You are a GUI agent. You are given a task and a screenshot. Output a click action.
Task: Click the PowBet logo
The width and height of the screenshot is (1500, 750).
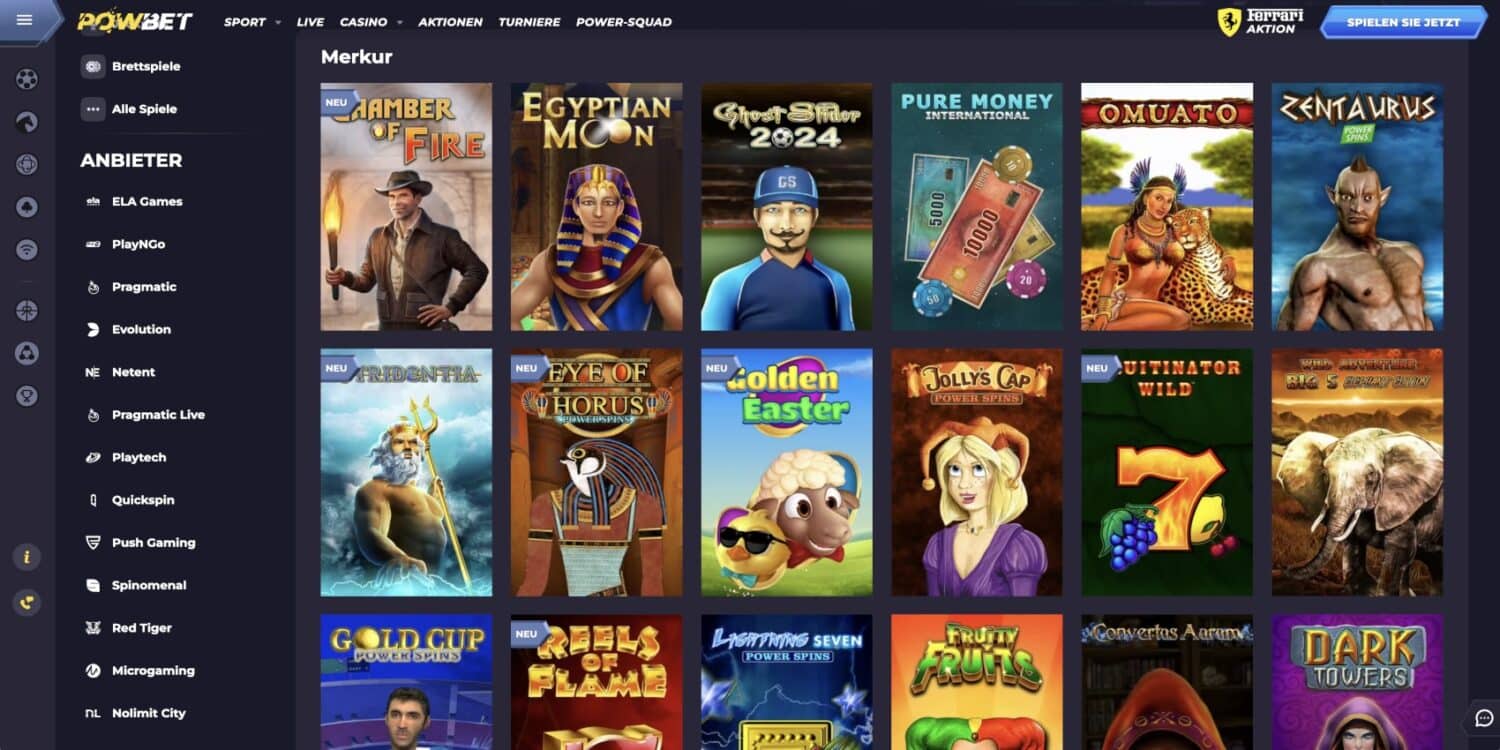click(x=135, y=21)
